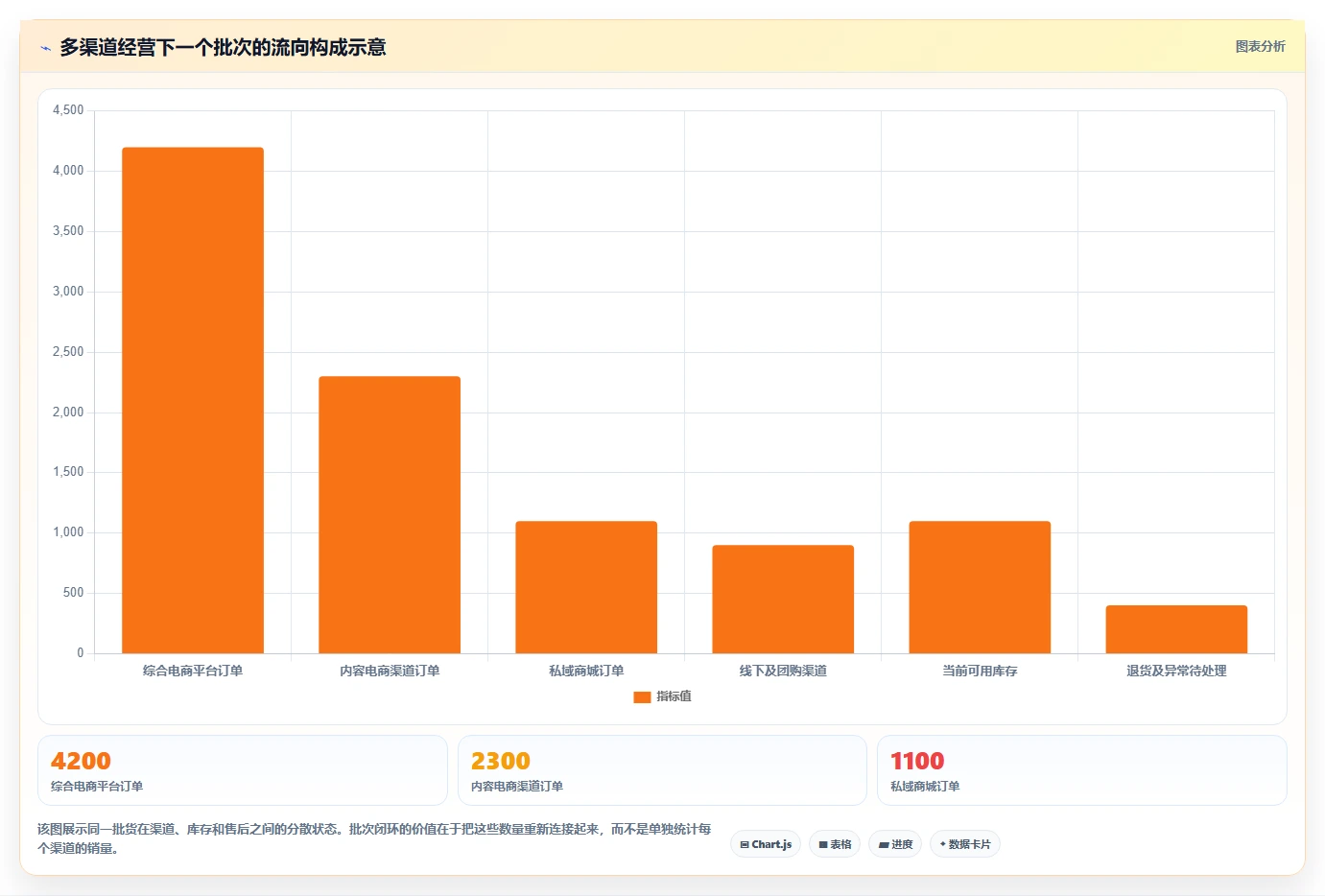The image size is (1325, 896).
Task: Click the 私域商城订单 axis label
Action: [586, 671]
